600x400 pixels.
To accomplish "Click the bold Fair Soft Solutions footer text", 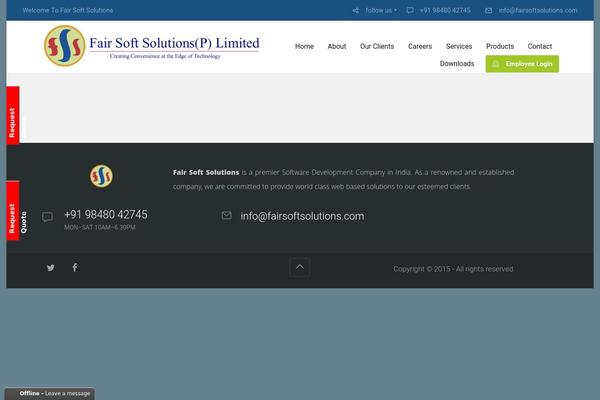I will (x=206, y=173).
